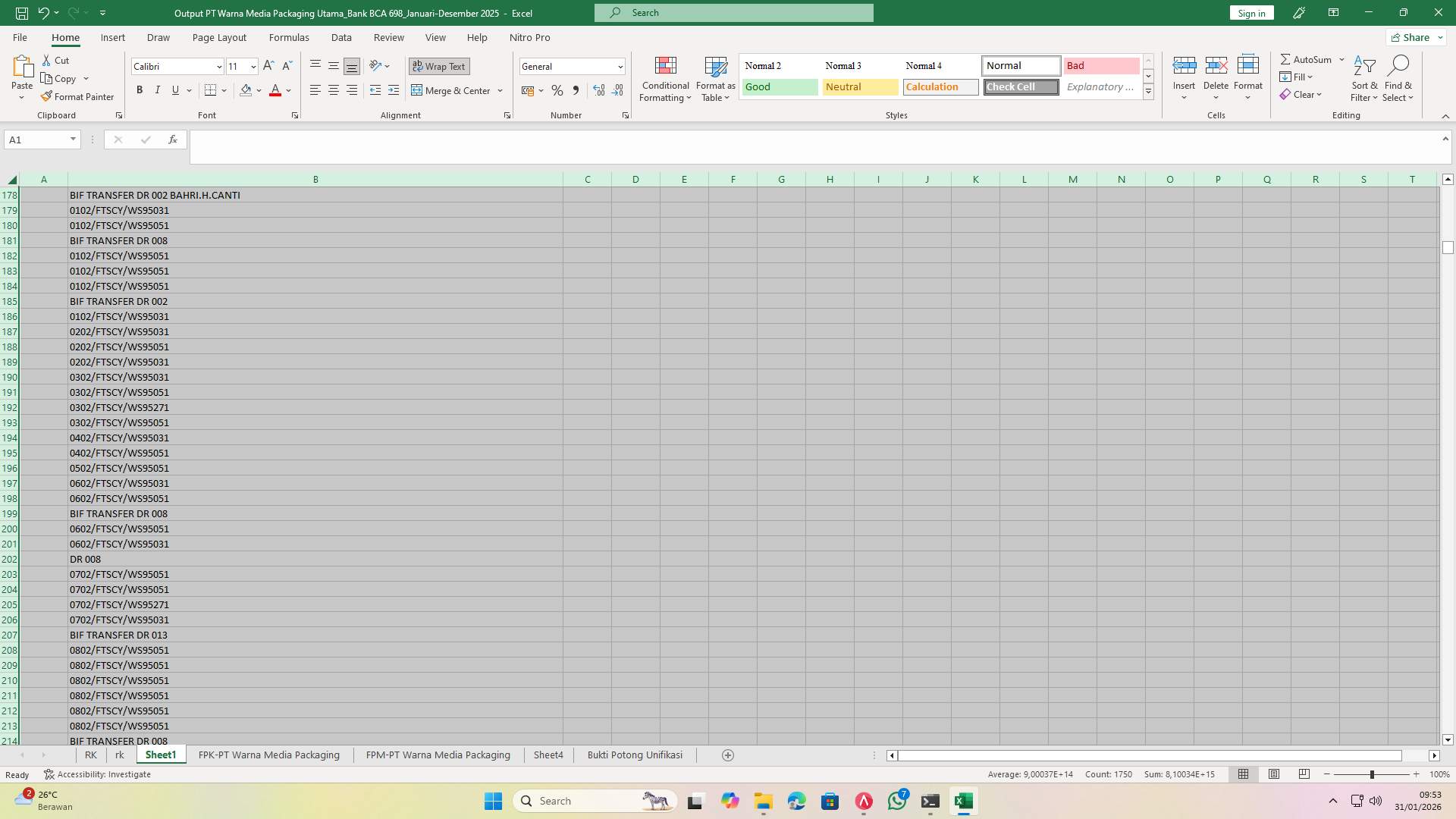Toggle Underline formatting
The height and width of the screenshot is (819, 1456).
tap(175, 89)
